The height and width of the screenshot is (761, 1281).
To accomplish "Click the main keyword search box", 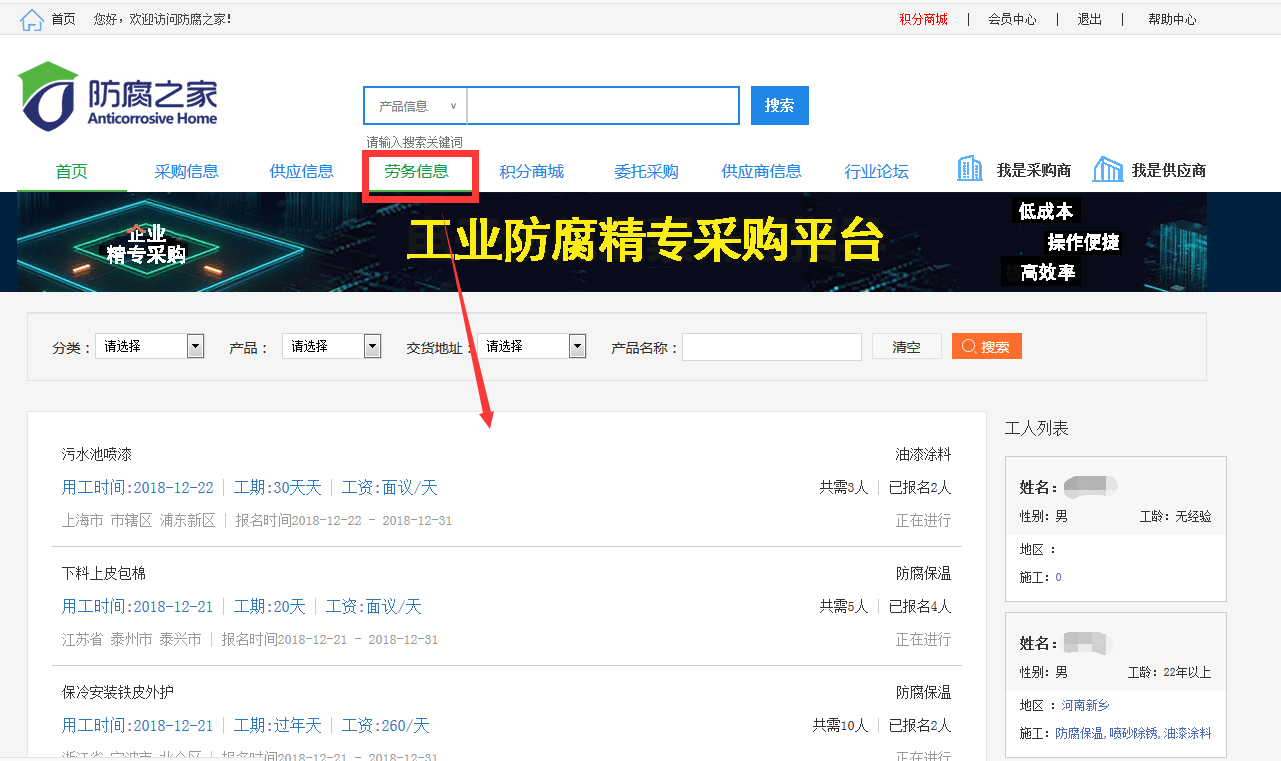I will click(x=602, y=106).
